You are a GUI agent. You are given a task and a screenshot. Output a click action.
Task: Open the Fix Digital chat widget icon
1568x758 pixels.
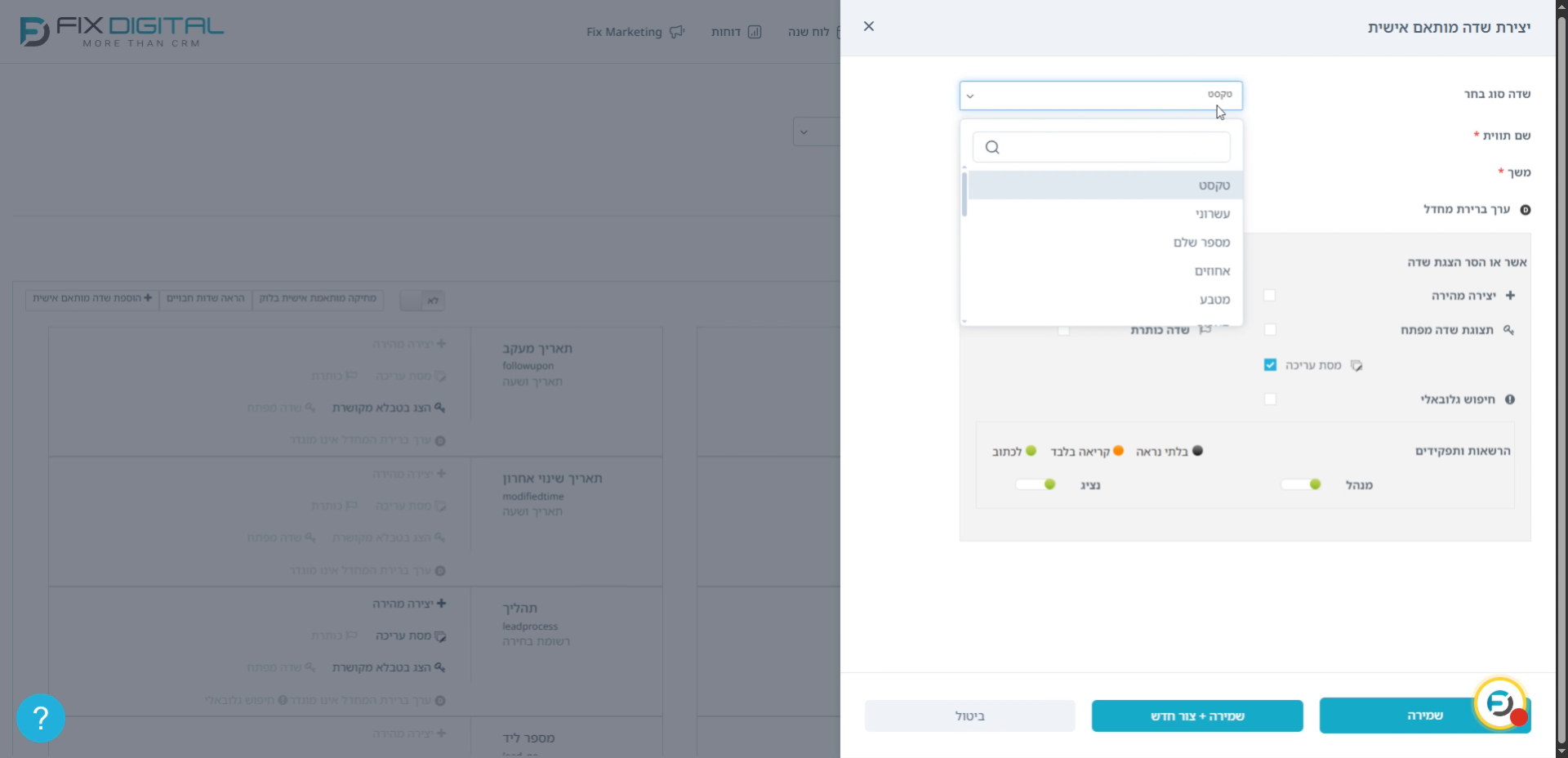(x=1501, y=702)
